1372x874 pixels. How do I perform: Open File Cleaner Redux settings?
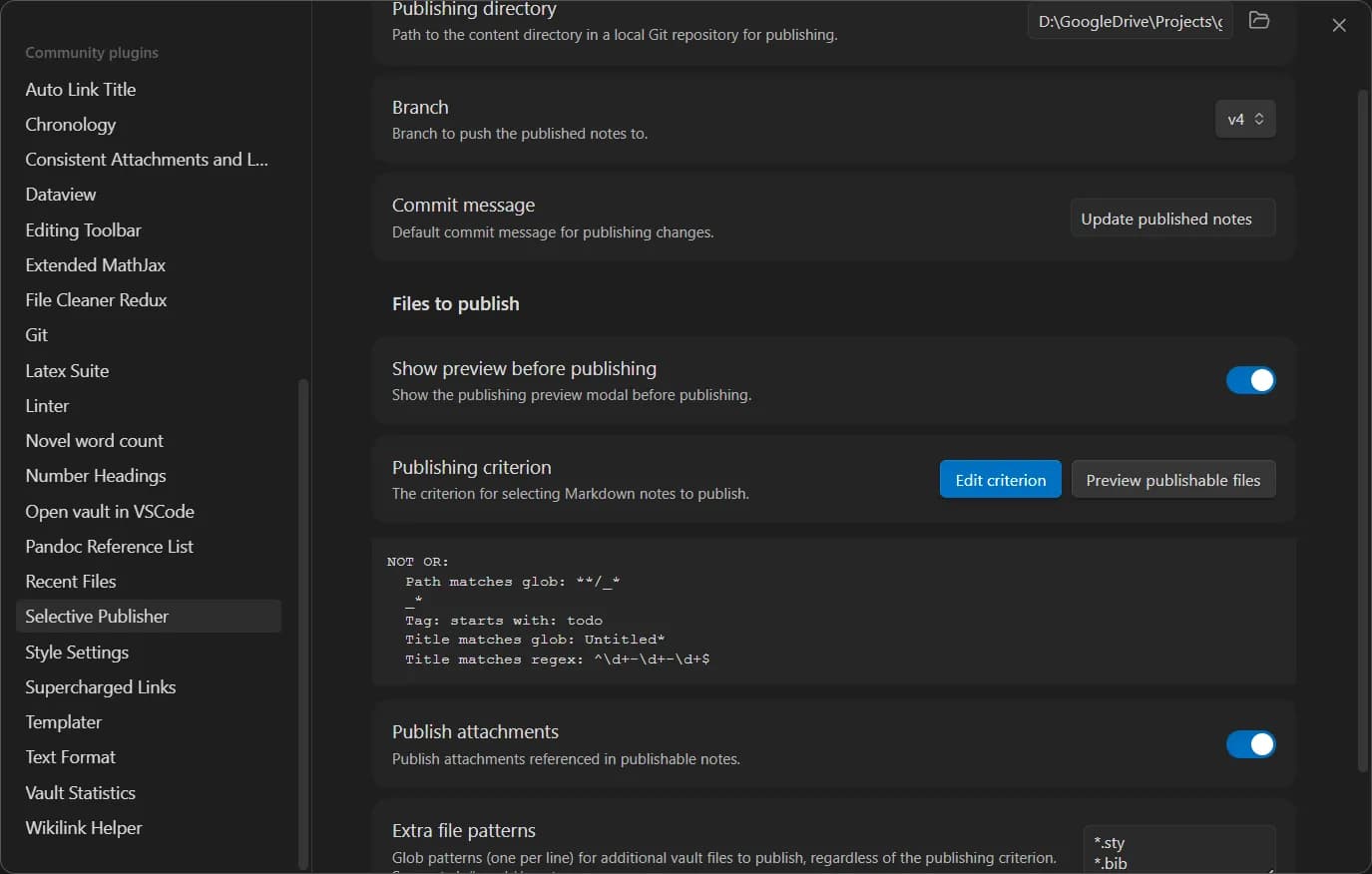149,300
